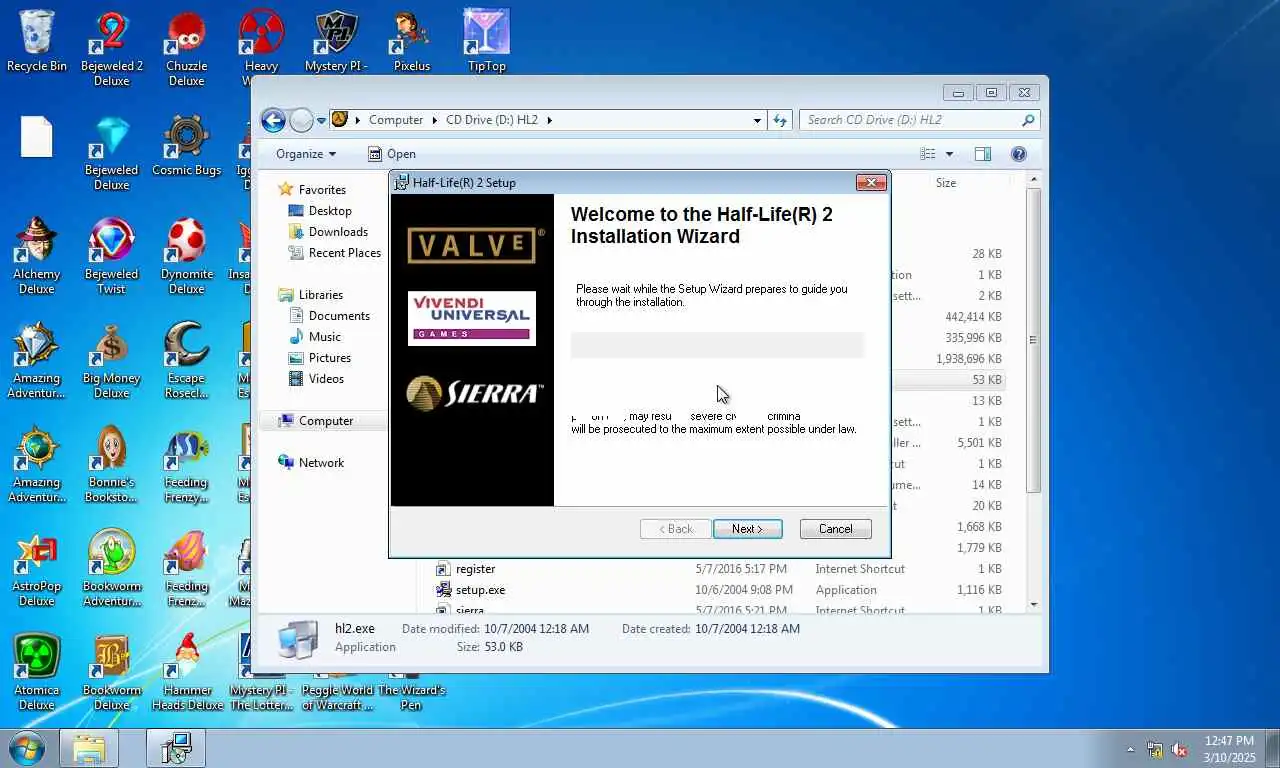The height and width of the screenshot is (768, 1280).
Task: Open recent pages dropdown beside forward button
Action: [321, 120]
